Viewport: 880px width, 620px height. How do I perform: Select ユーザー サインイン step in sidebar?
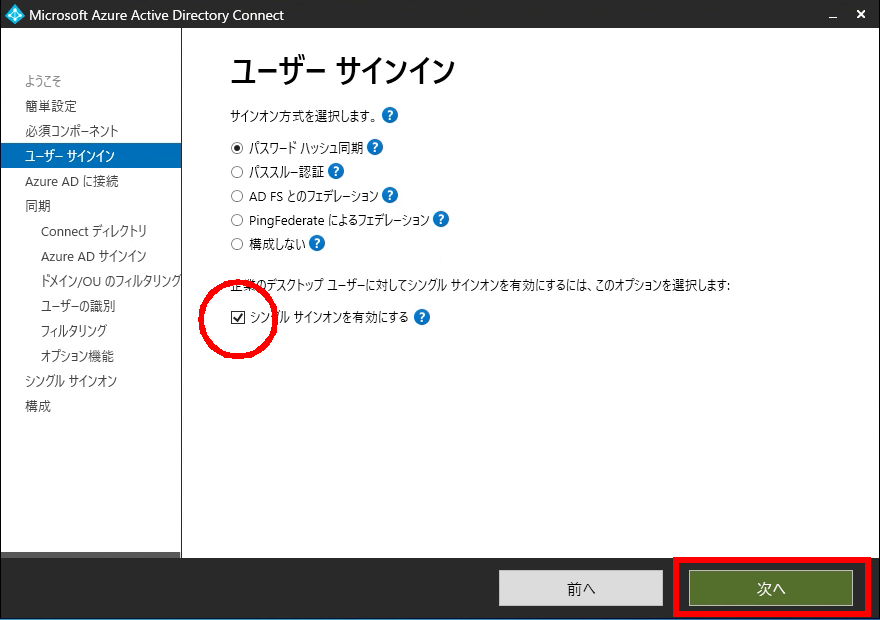tap(91, 155)
